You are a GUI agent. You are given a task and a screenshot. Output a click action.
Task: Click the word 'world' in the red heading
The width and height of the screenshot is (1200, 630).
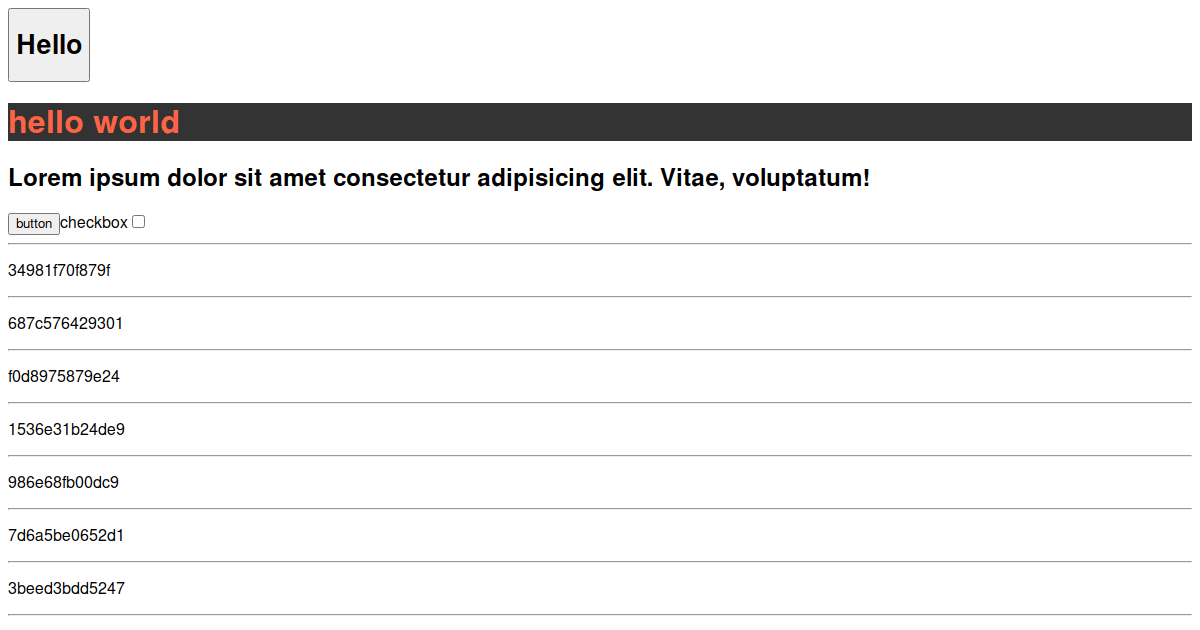[x=137, y=123]
